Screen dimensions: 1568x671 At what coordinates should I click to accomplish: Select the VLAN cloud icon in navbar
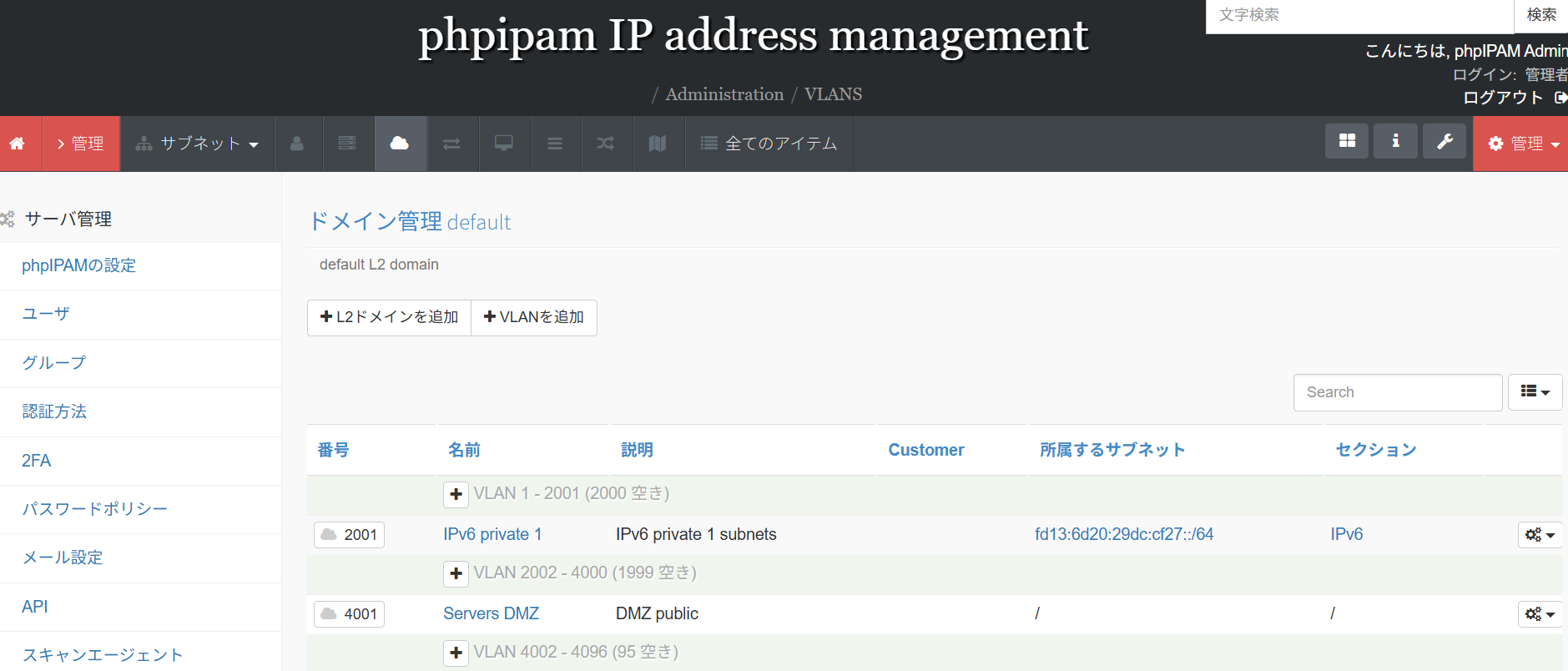point(400,144)
